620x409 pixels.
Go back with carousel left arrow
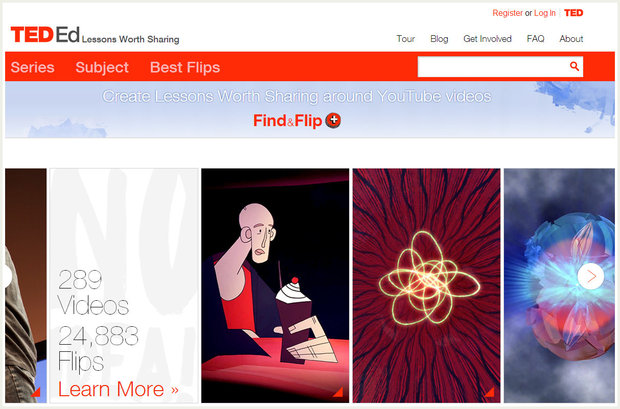pyautogui.click(x=8, y=276)
